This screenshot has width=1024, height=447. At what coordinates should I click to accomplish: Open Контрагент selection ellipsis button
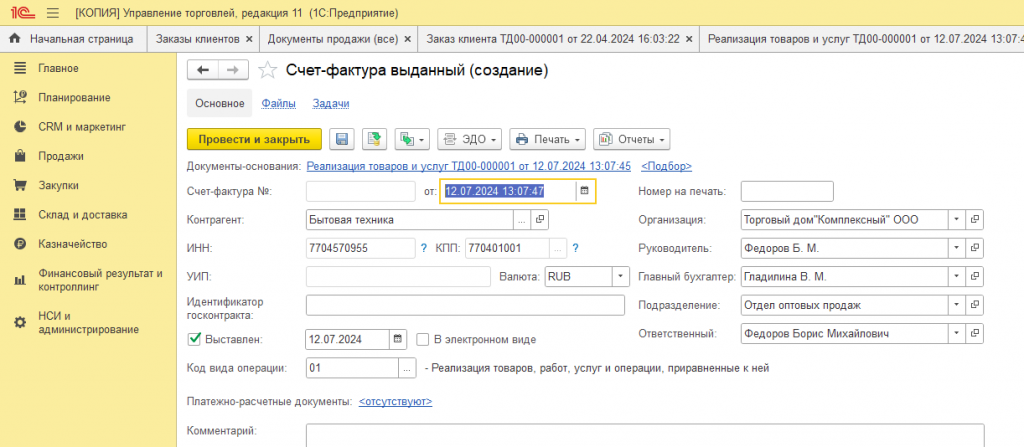coord(522,220)
